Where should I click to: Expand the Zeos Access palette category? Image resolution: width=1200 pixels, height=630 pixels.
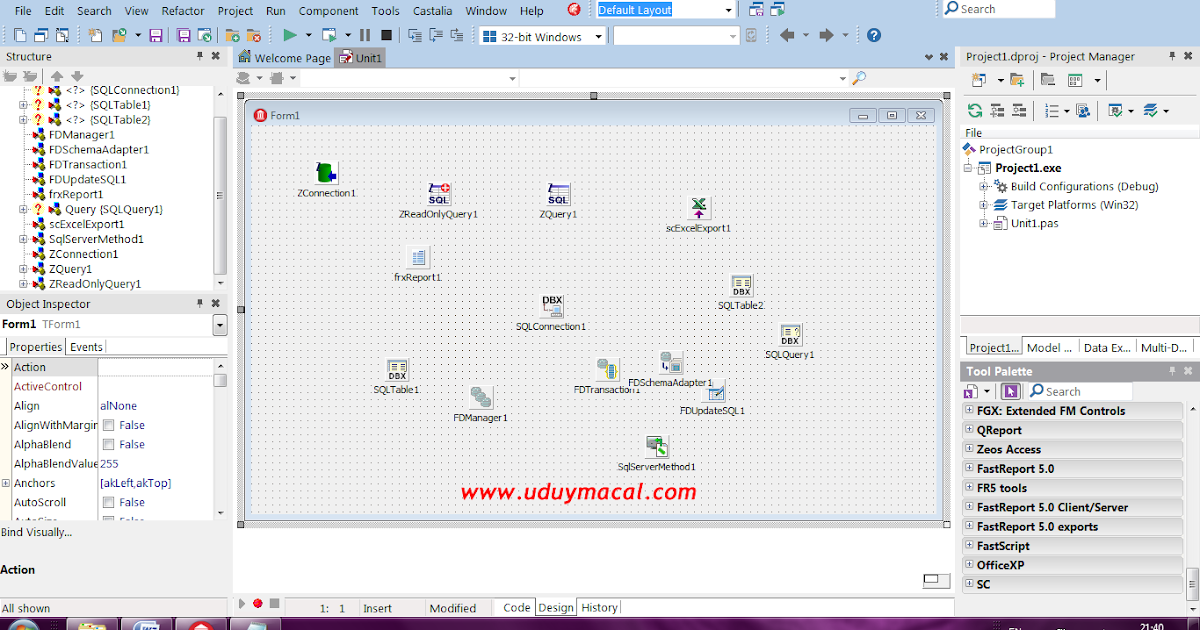pos(969,449)
